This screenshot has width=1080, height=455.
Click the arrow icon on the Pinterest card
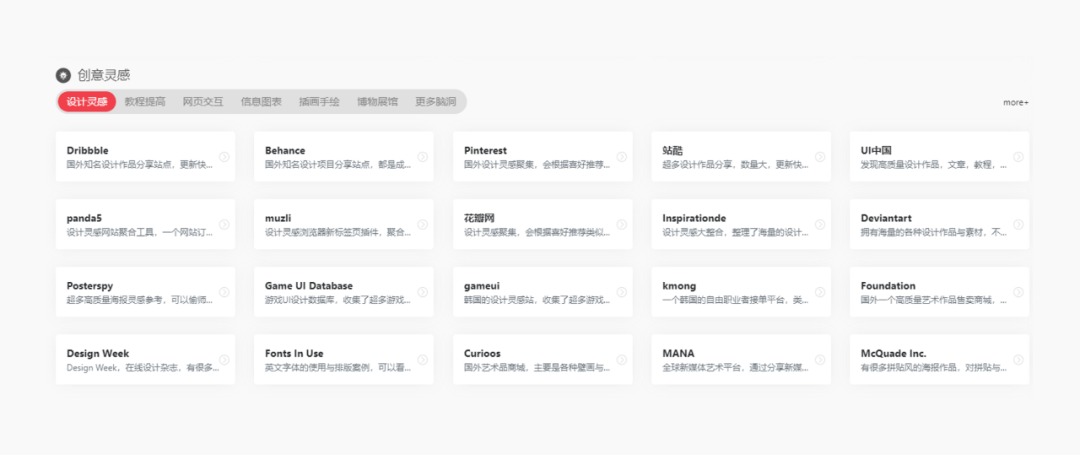[621, 157]
